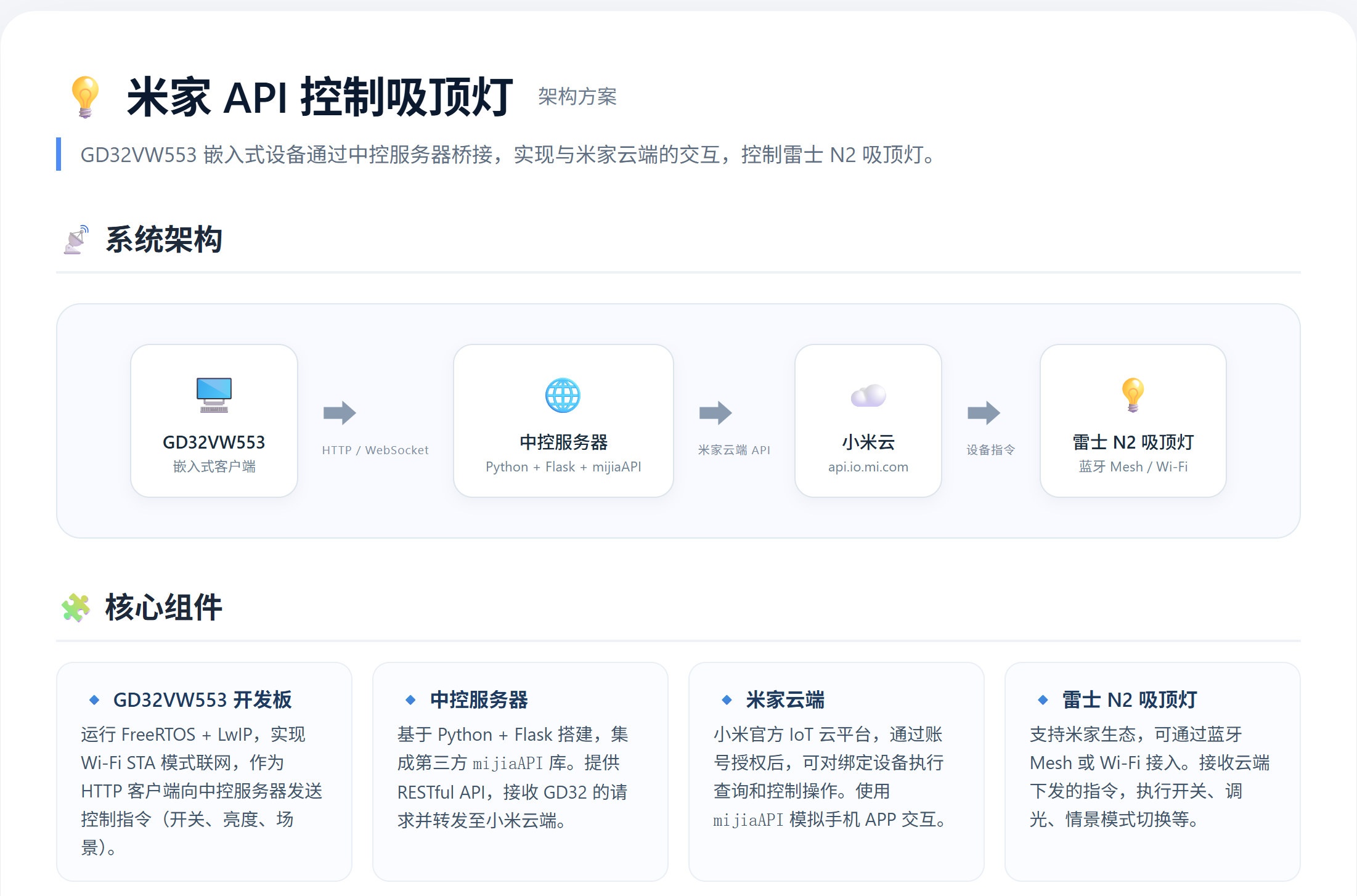Select the cloud icon above 小米云
The height and width of the screenshot is (896, 1357).
tap(868, 396)
